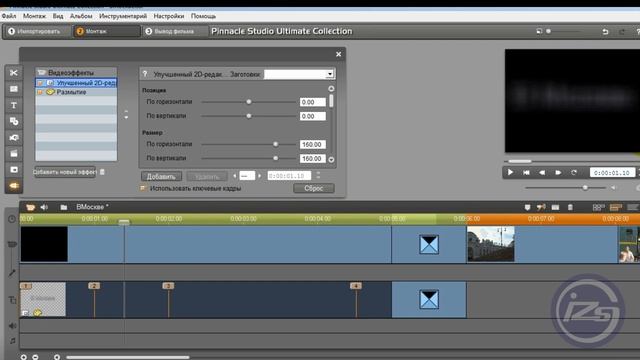Screen dimensions: 640x360
Task: Add a timeline marker shield icon
Action: point(527,207)
